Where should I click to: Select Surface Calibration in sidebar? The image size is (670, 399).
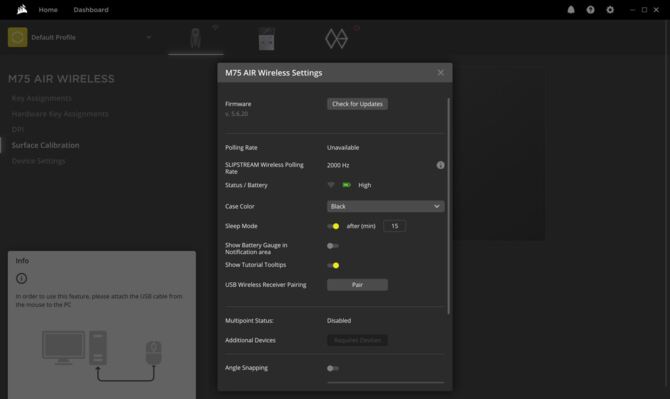[45, 145]
